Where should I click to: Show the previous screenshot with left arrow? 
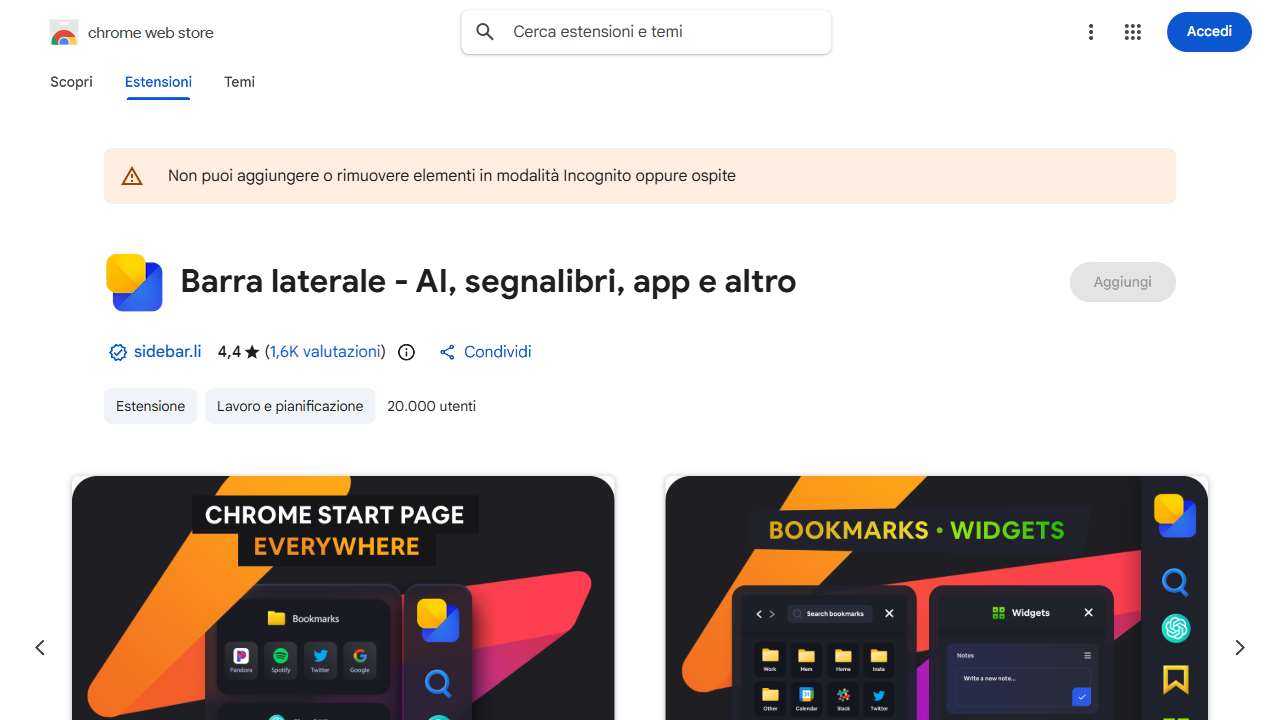tap(40, 648)
